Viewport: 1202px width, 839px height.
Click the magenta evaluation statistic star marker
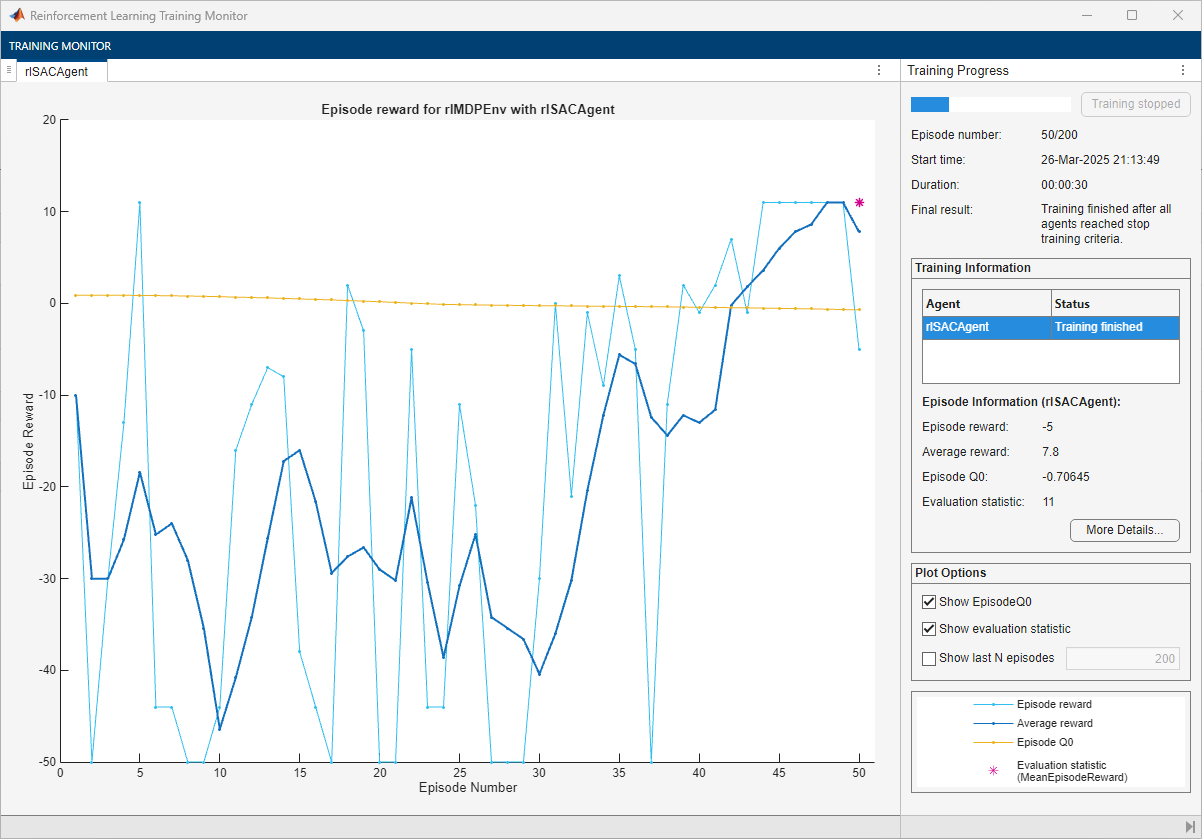(859, 203)
